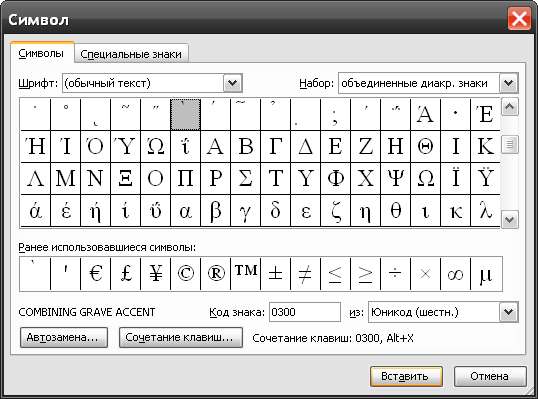Select the capital Upsilon with dialytika symbol
This screenshot has height=399, width=538.
pyautogui.click(x=486, y=178)
